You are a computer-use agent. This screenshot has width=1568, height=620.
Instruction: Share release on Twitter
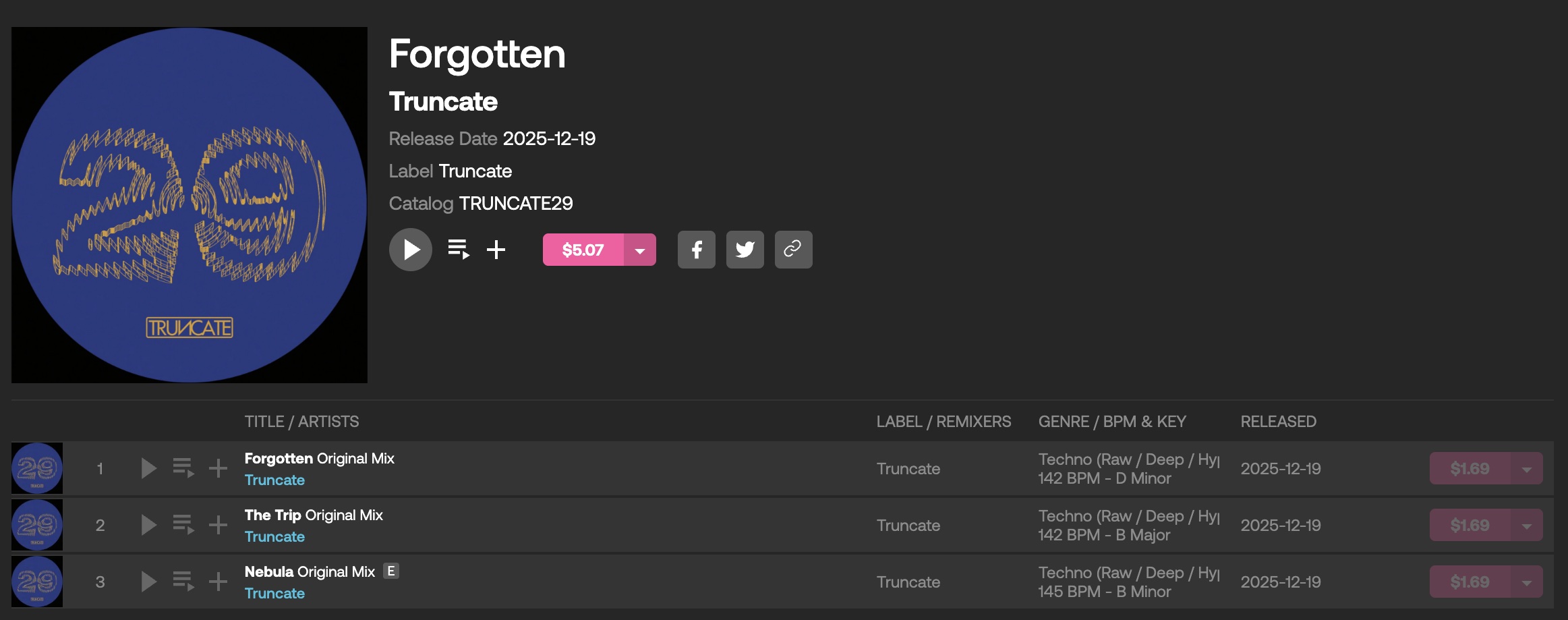pos(745,250)
